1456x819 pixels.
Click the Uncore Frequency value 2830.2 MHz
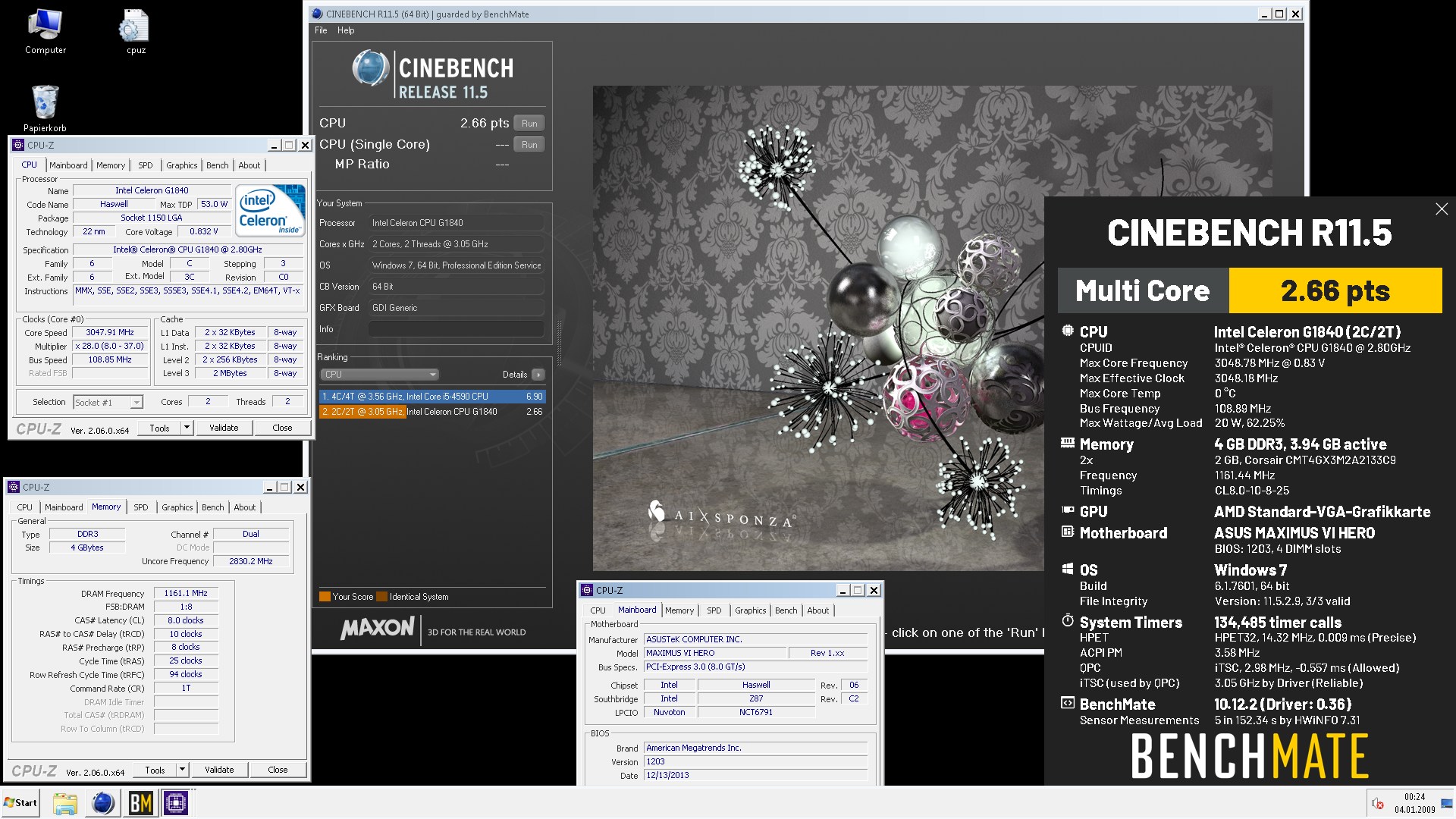tap(250, 561)
